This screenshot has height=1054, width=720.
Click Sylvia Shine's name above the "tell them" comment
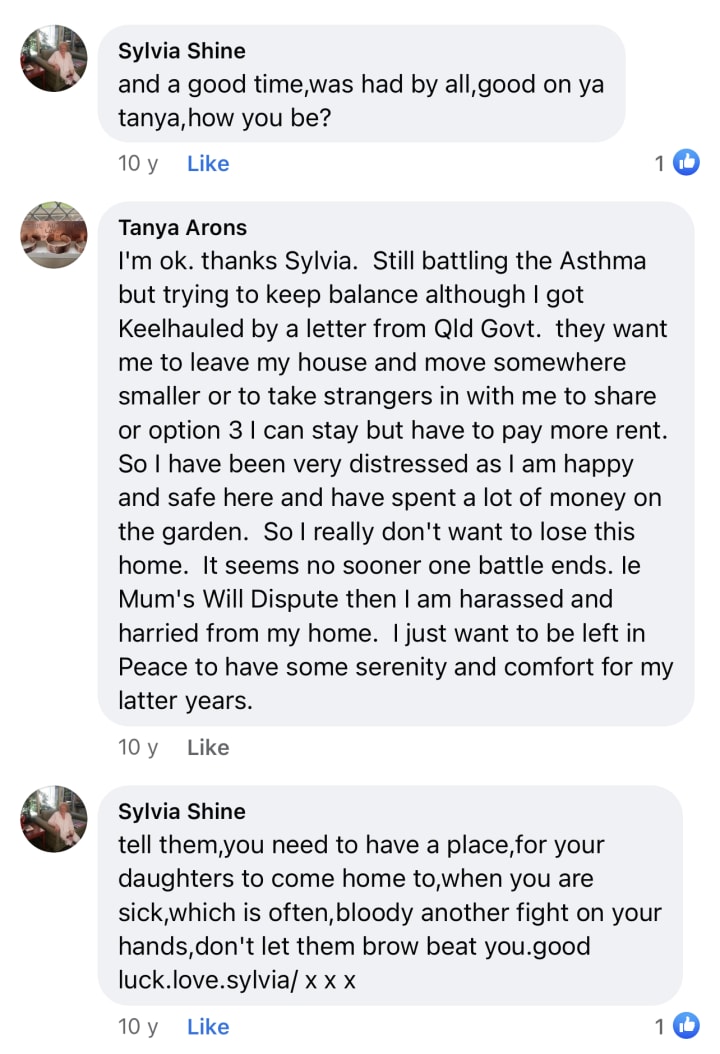[182, 811]
